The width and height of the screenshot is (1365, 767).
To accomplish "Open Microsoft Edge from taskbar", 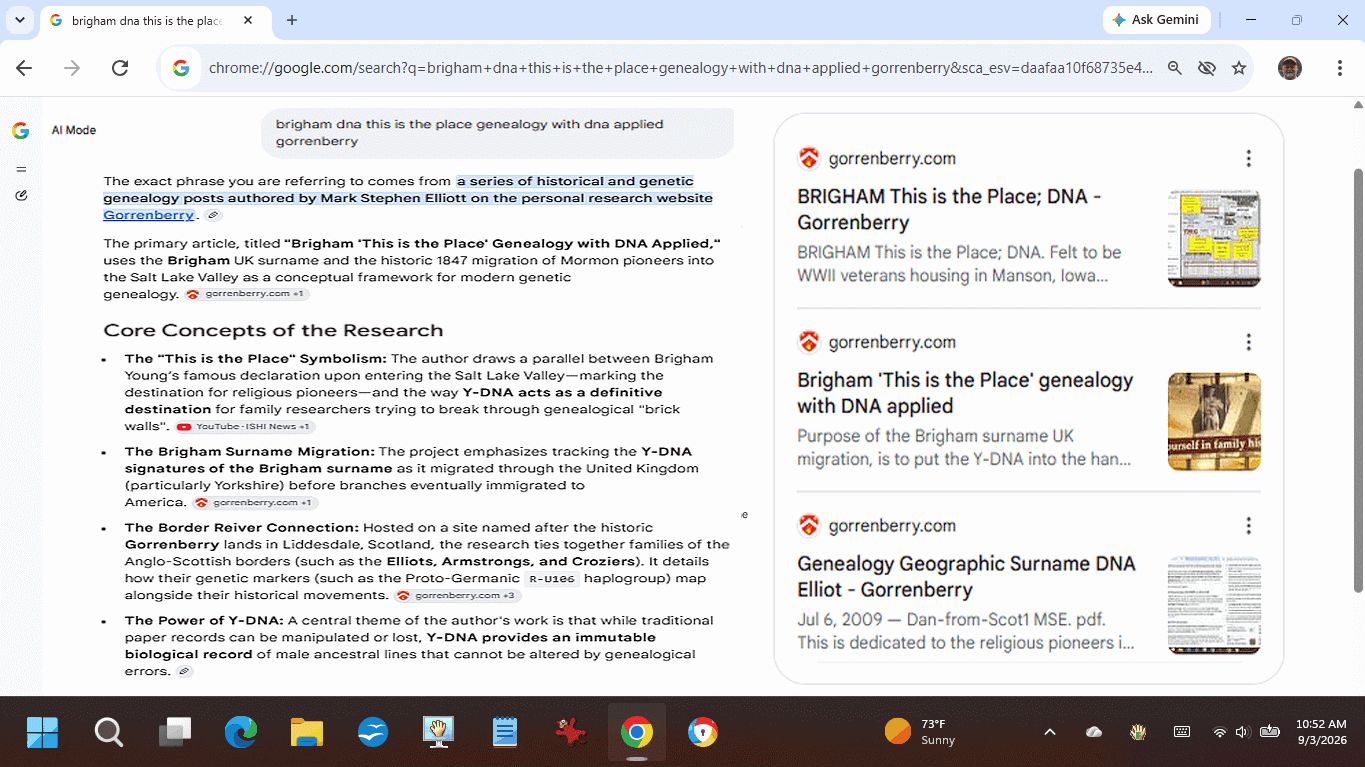I will click(x=241, y=733).
